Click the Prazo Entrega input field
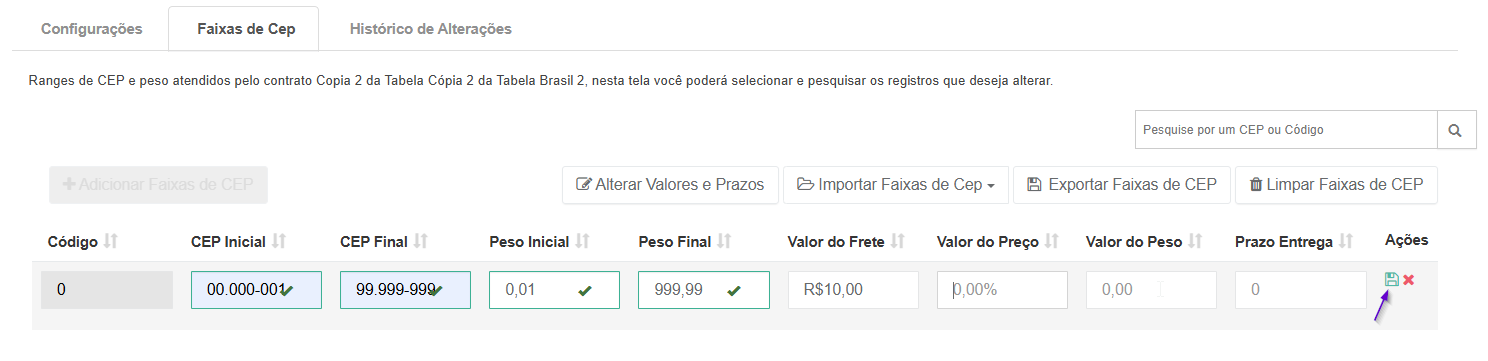Screen dimensions: 1488x361 (1300, 290)
